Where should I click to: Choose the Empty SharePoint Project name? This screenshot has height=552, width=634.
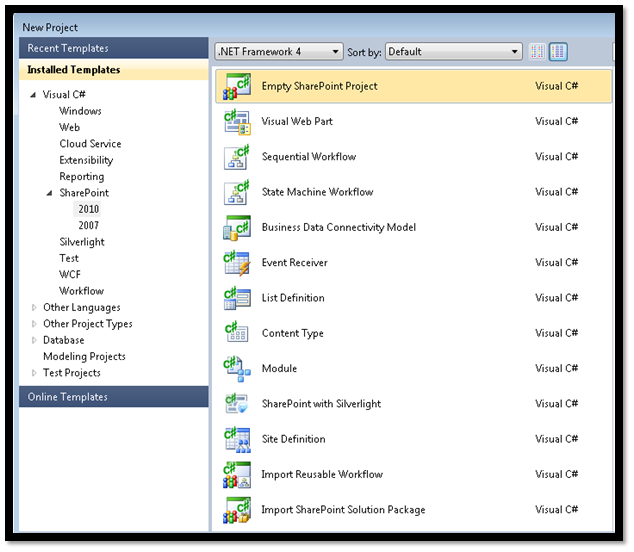319,86
